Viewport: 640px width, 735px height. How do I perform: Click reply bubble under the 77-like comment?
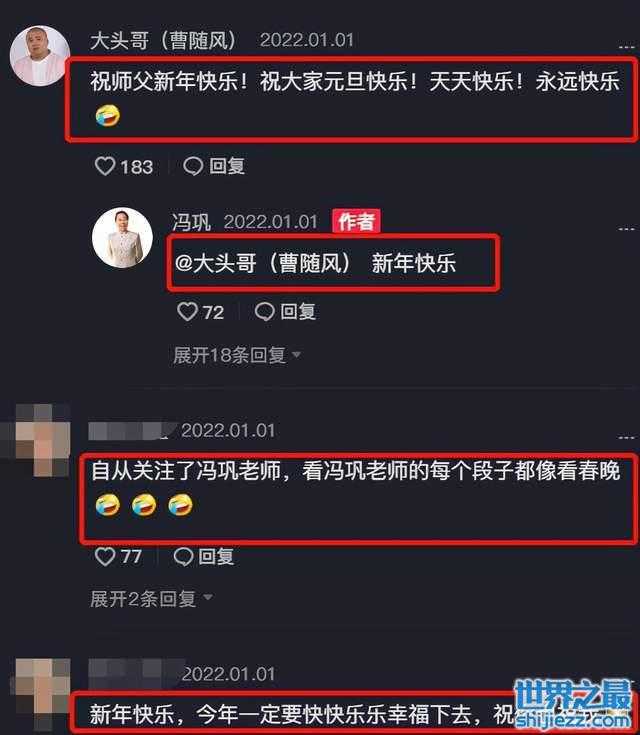183,557
